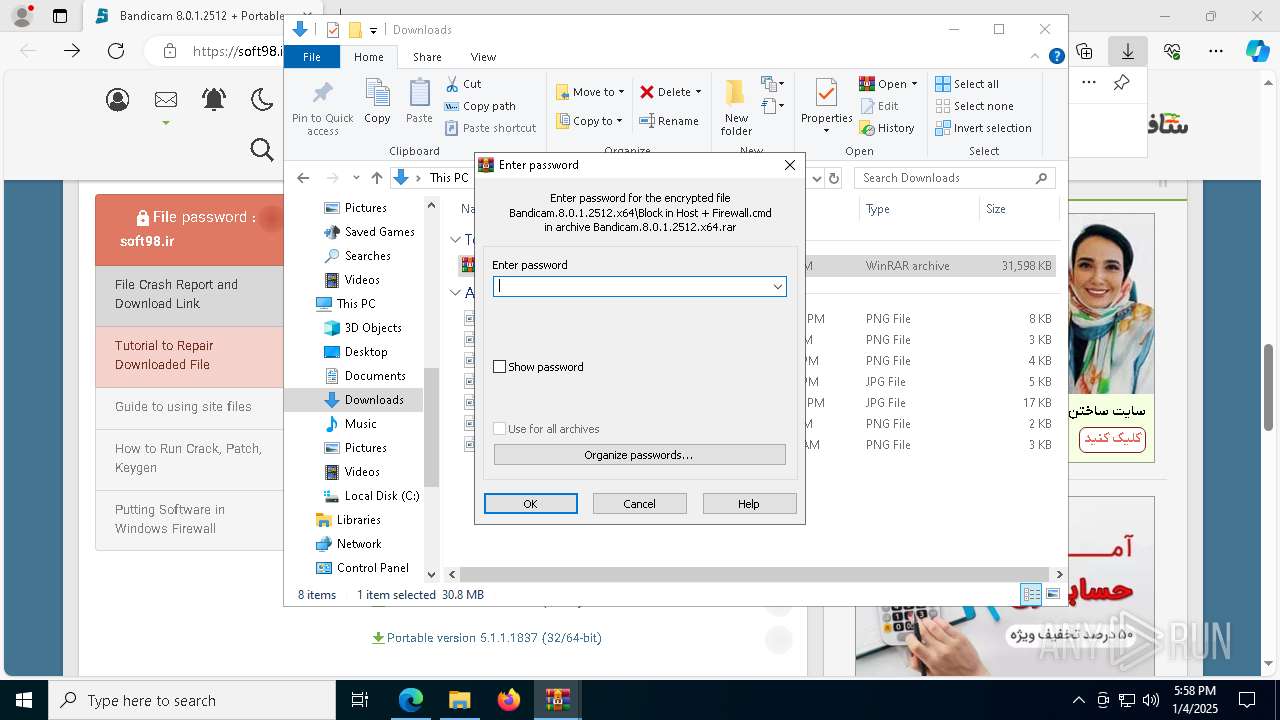Select Control Panel in the tree
This screenshot has height=720, width=1280.
[x=372, y=568]
